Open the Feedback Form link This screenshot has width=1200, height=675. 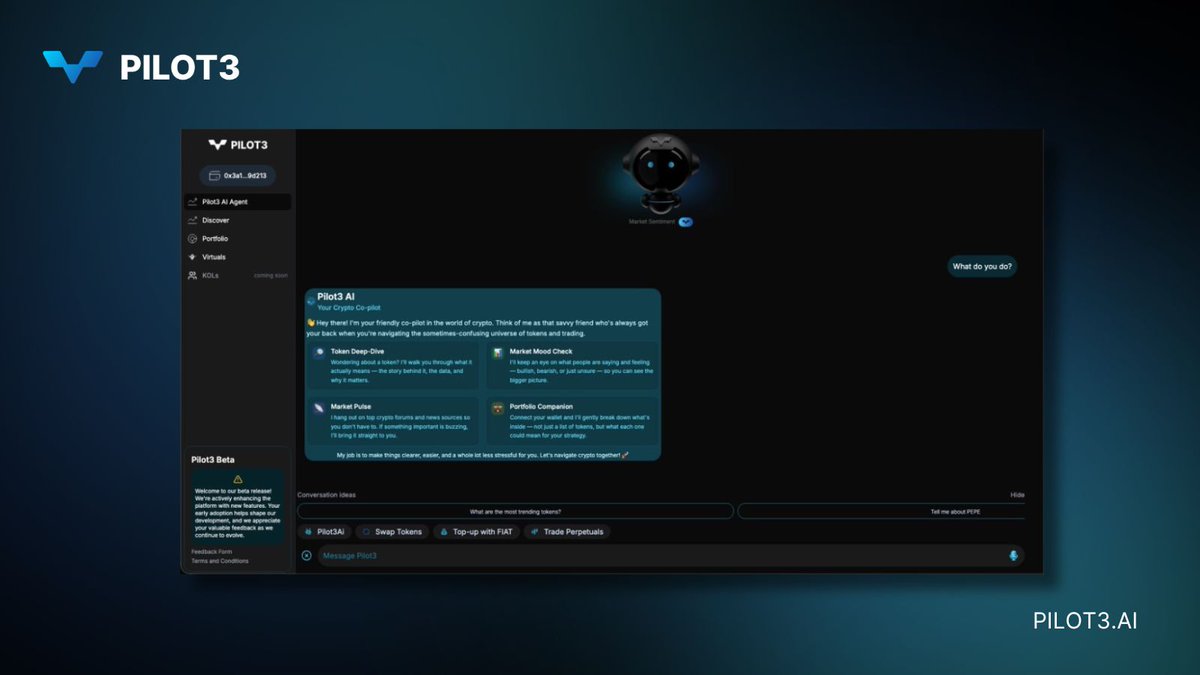pyautogui.click(x=211, y=551)
